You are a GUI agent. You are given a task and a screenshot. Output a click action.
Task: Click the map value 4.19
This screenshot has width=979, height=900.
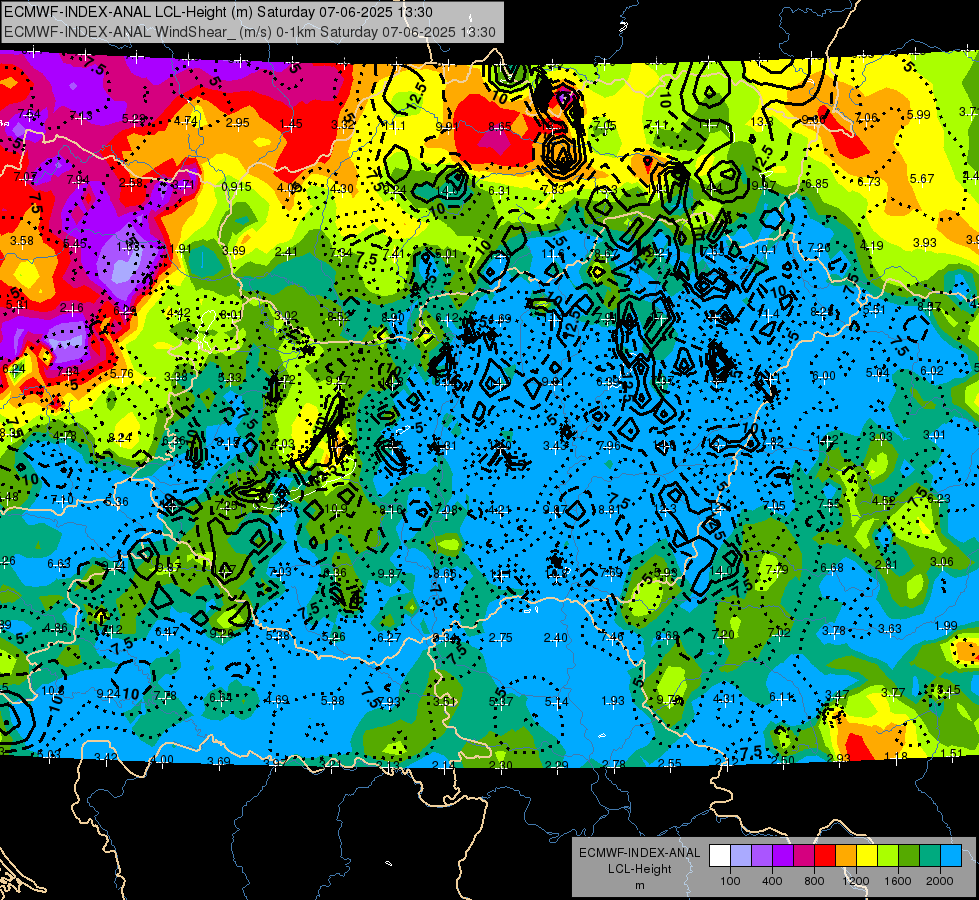coord(871,245)
